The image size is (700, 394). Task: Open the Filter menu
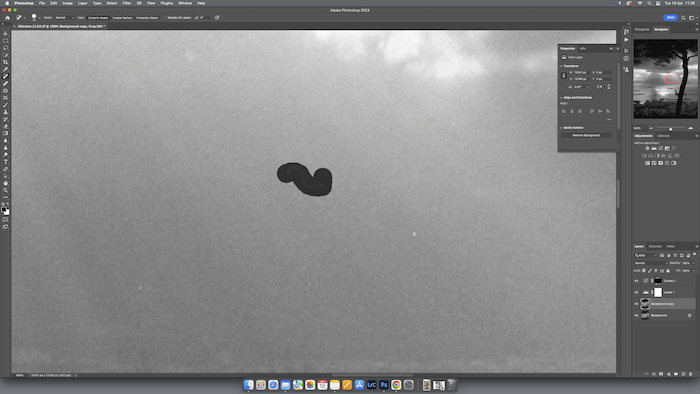click(x=127, y=3)
